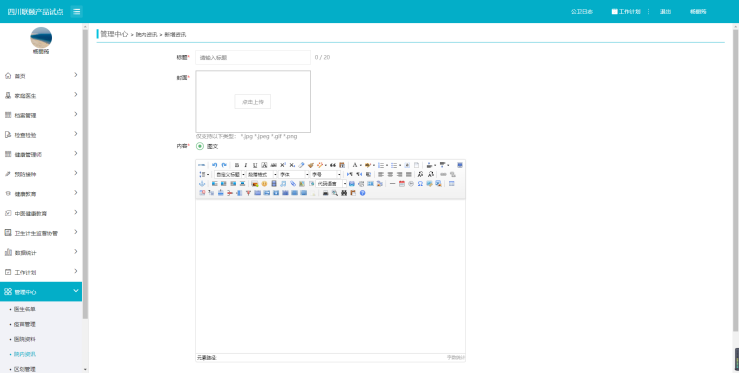Open the background highlight color dropdown
The image size is (740, 374).
tap(374, 165)
